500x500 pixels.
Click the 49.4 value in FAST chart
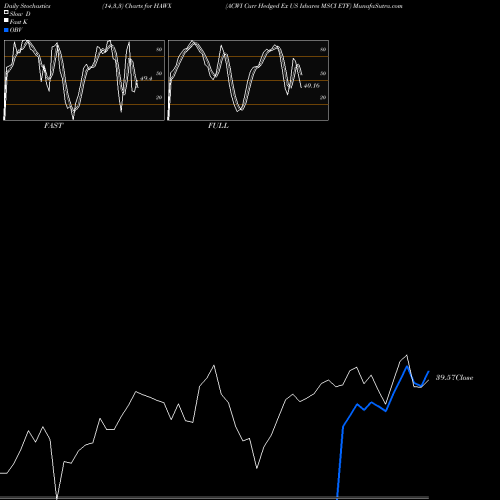point(146,78)
